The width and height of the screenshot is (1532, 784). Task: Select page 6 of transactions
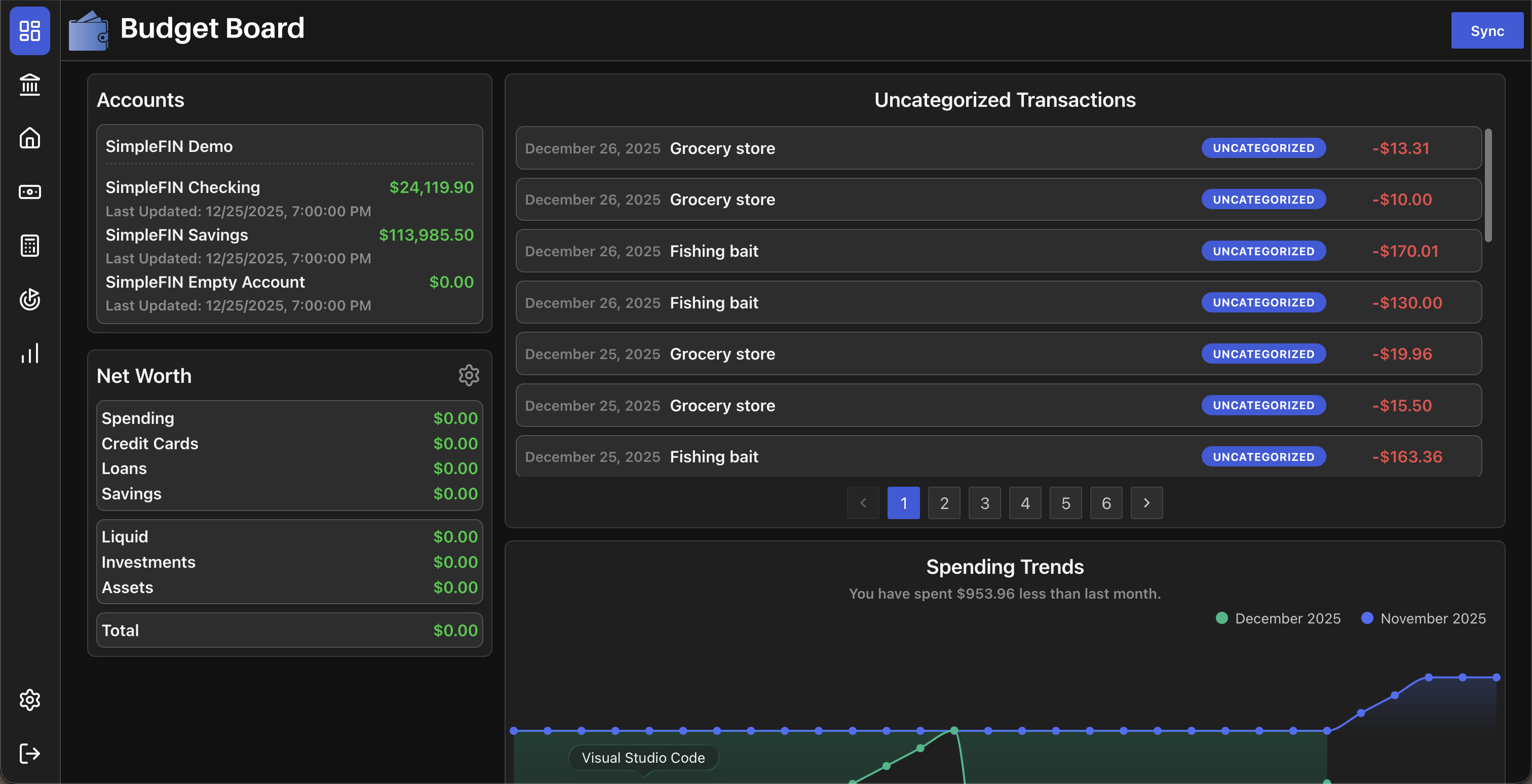(1106, 503)
